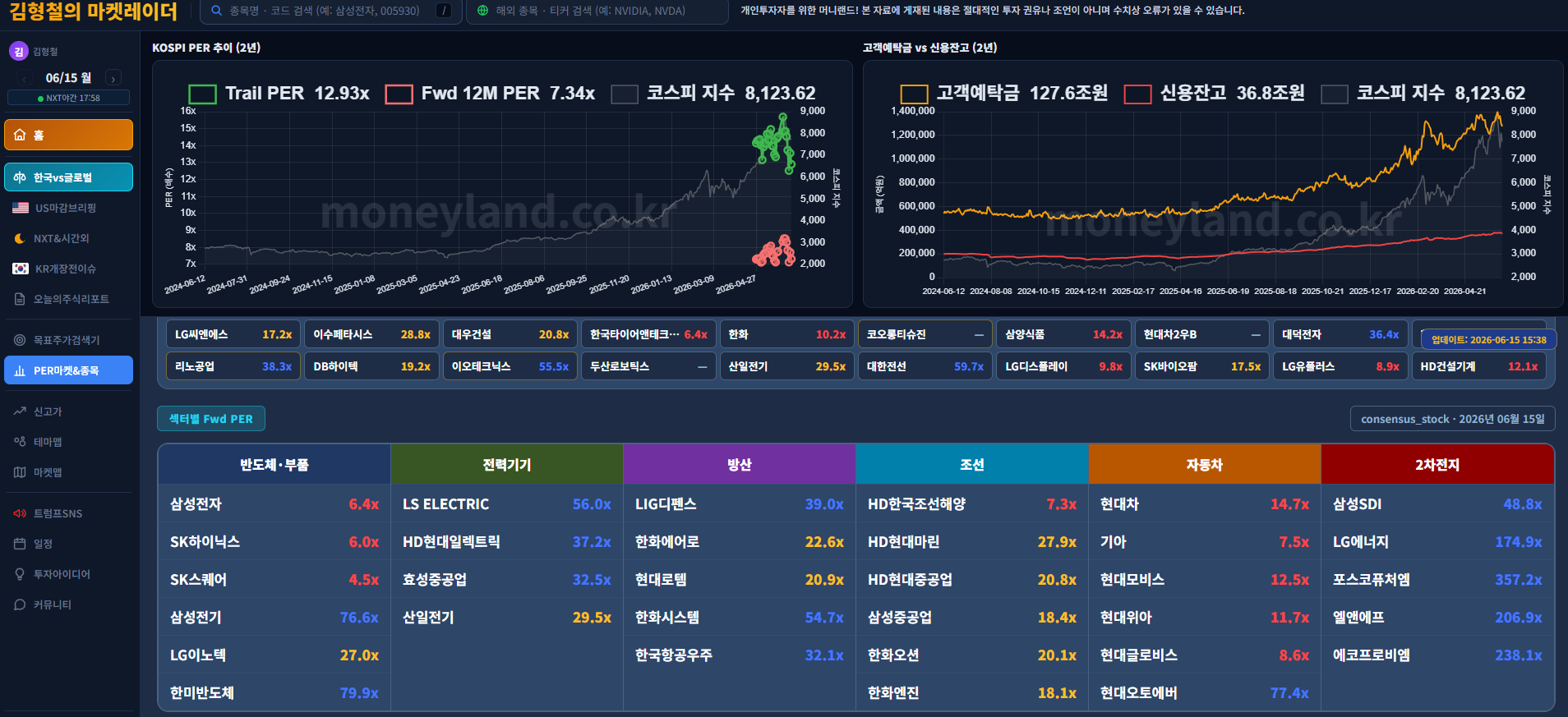
Task: Click the folded map icon beside 마켓맵
Action: (20, 472)
